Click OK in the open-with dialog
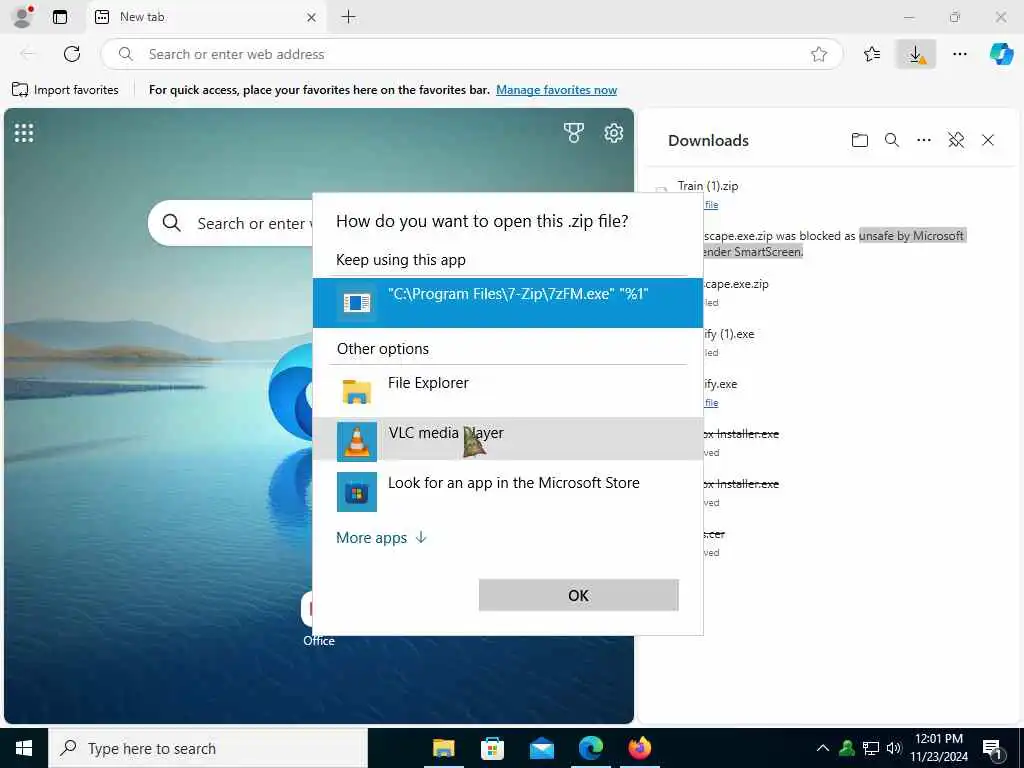1024x768 pixels. click(x=579, y=595)
